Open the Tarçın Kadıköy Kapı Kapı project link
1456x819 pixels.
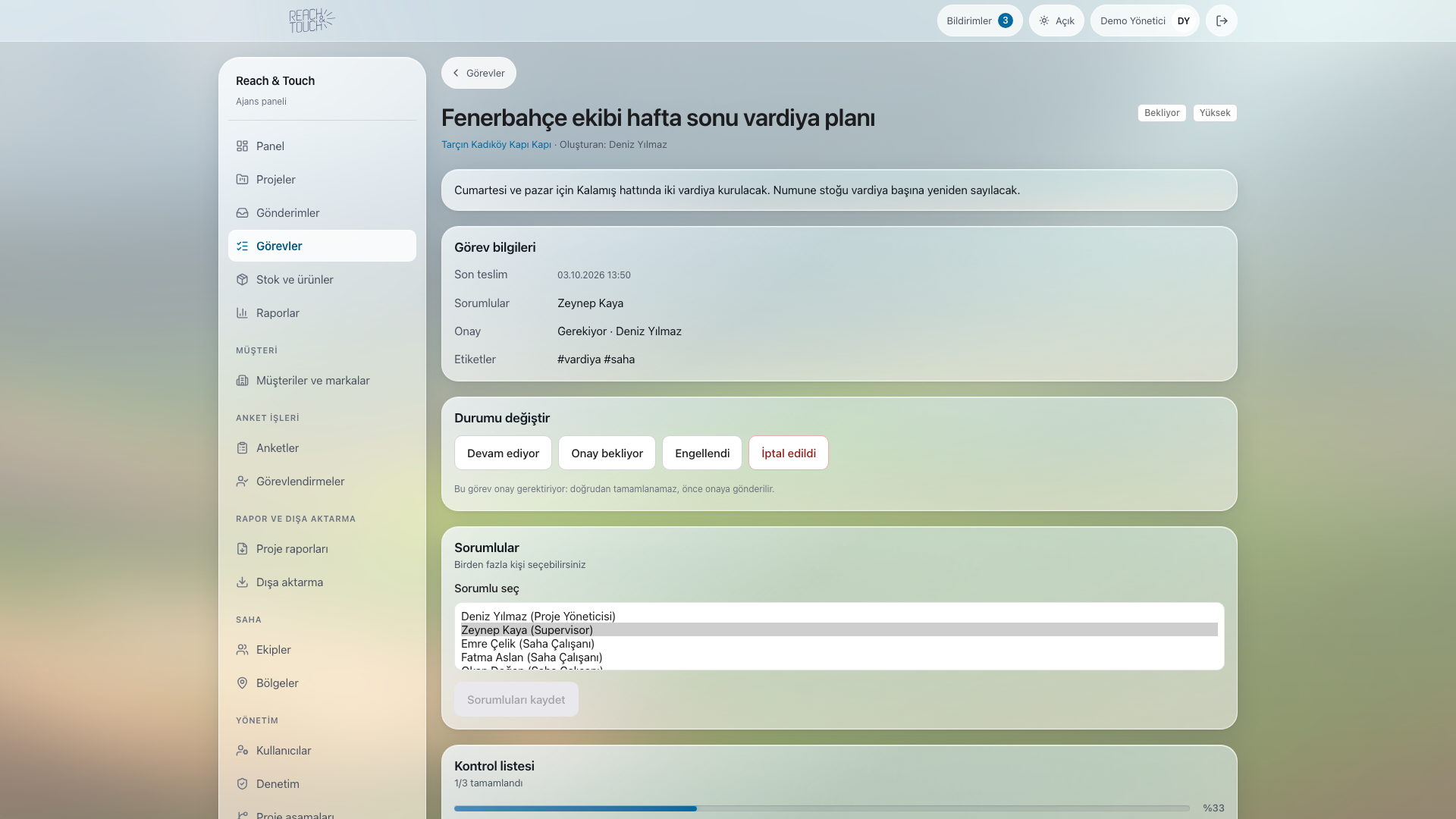pos(496,144)
